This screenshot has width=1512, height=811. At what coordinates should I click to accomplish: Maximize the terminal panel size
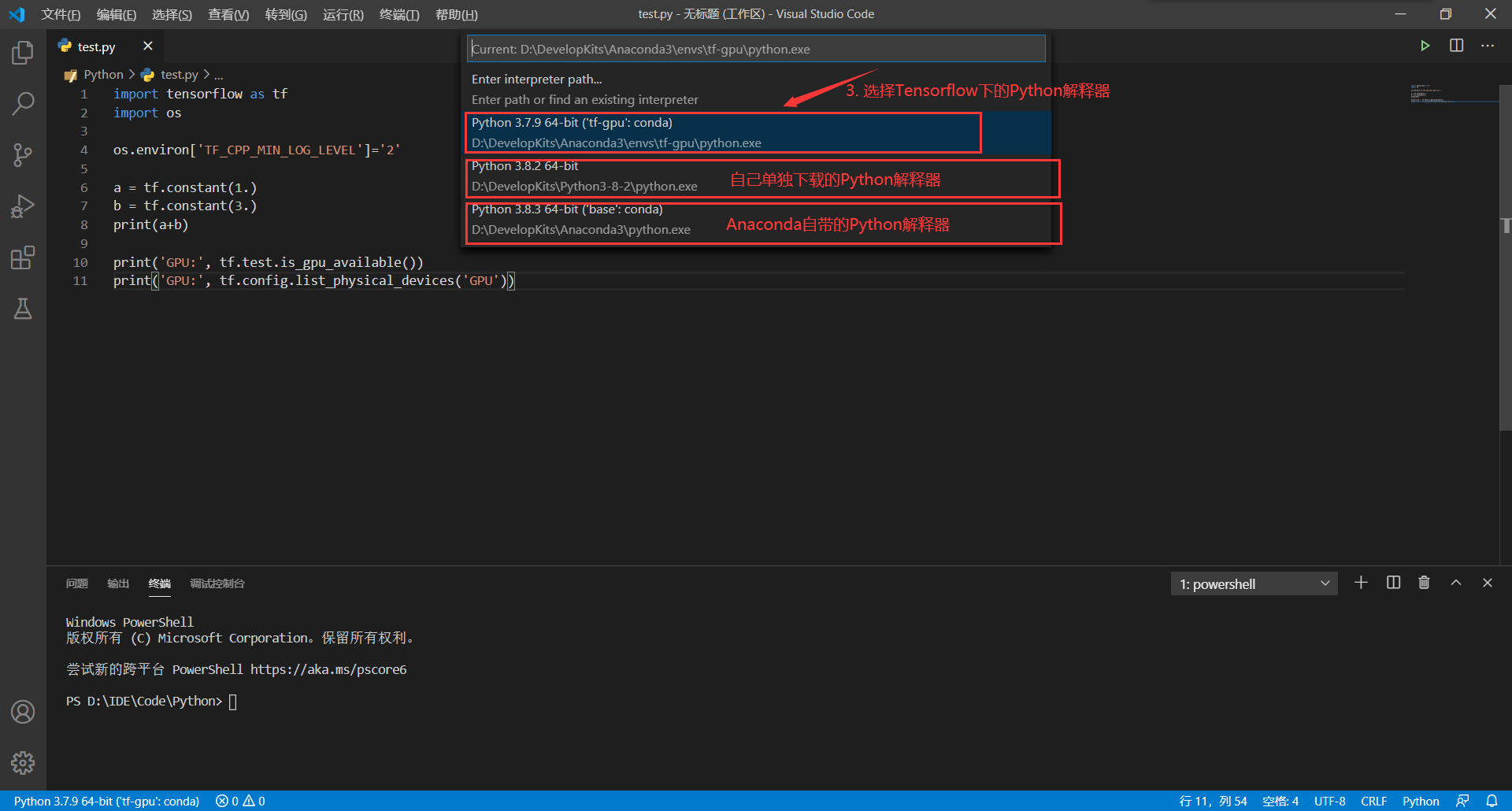pos(1456,583)
